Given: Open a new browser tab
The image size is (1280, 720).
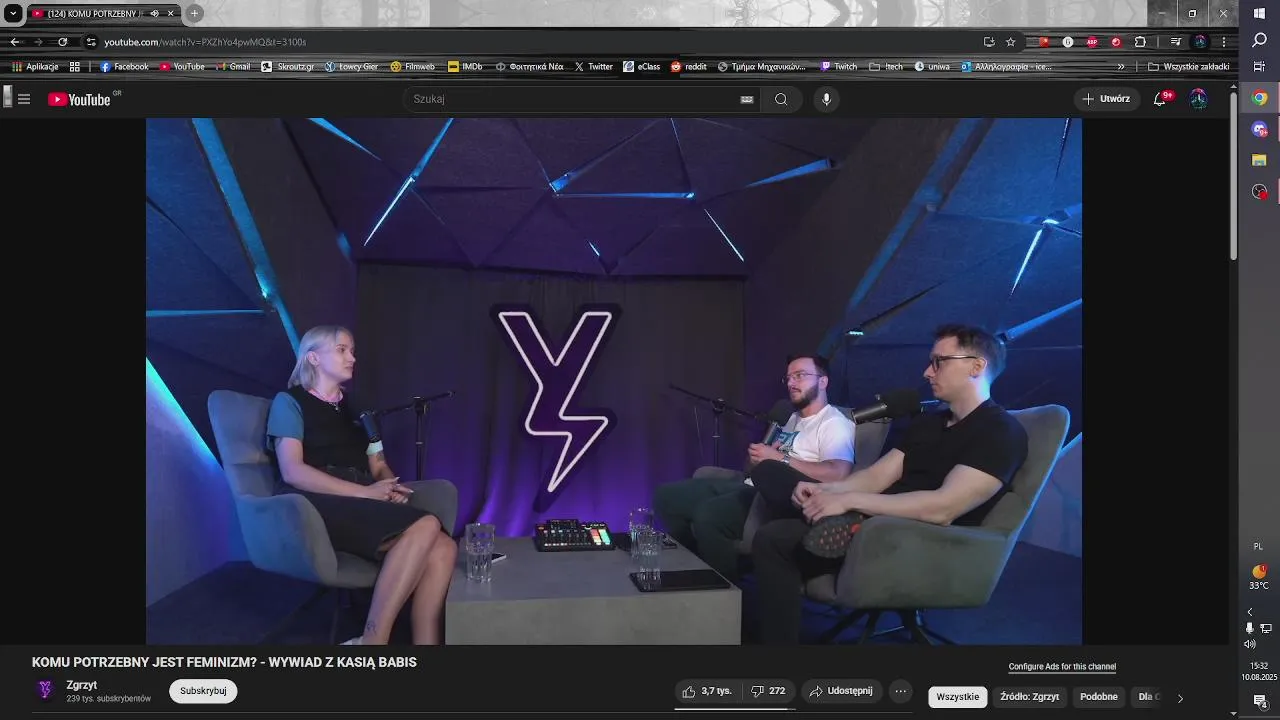Looking at the screenshot, I should click(194, 13).
